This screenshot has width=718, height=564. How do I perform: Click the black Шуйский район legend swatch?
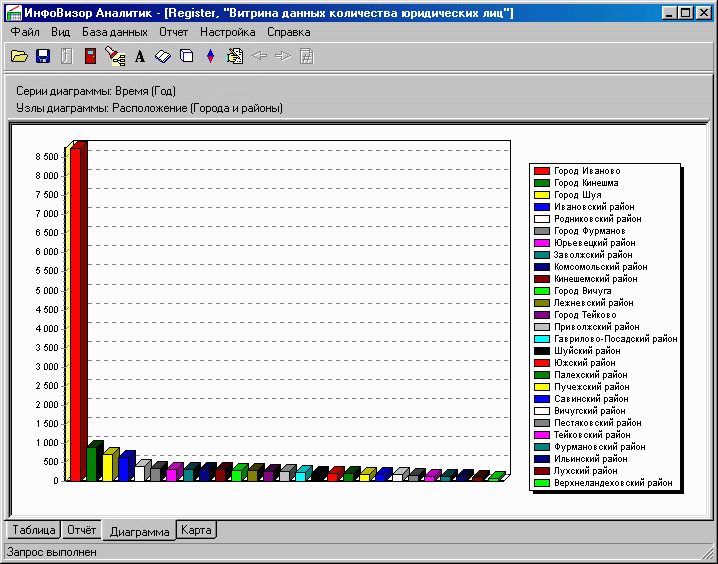pyautogui.click(x=542, y=351)
